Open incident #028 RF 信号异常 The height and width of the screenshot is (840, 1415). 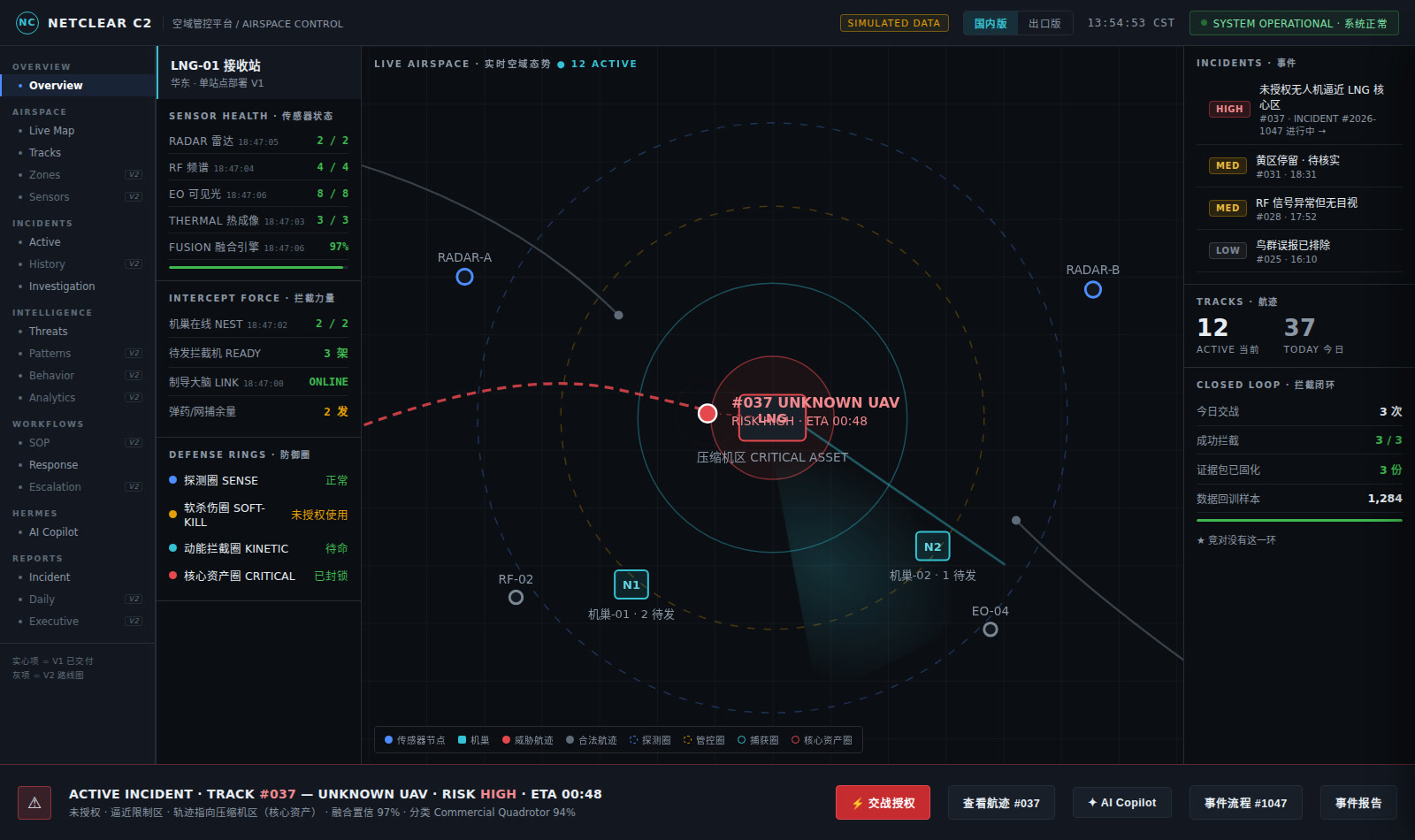point(1299,209)
